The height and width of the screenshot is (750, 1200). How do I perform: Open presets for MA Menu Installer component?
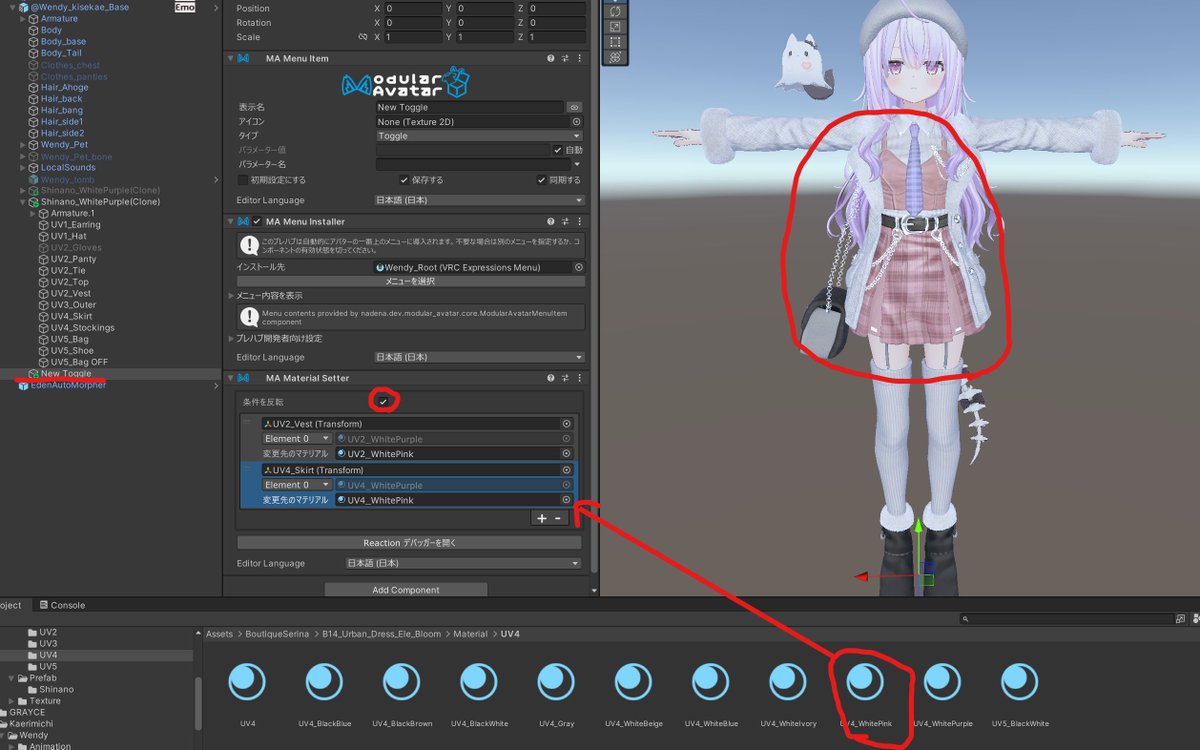(x=565, y=222)
